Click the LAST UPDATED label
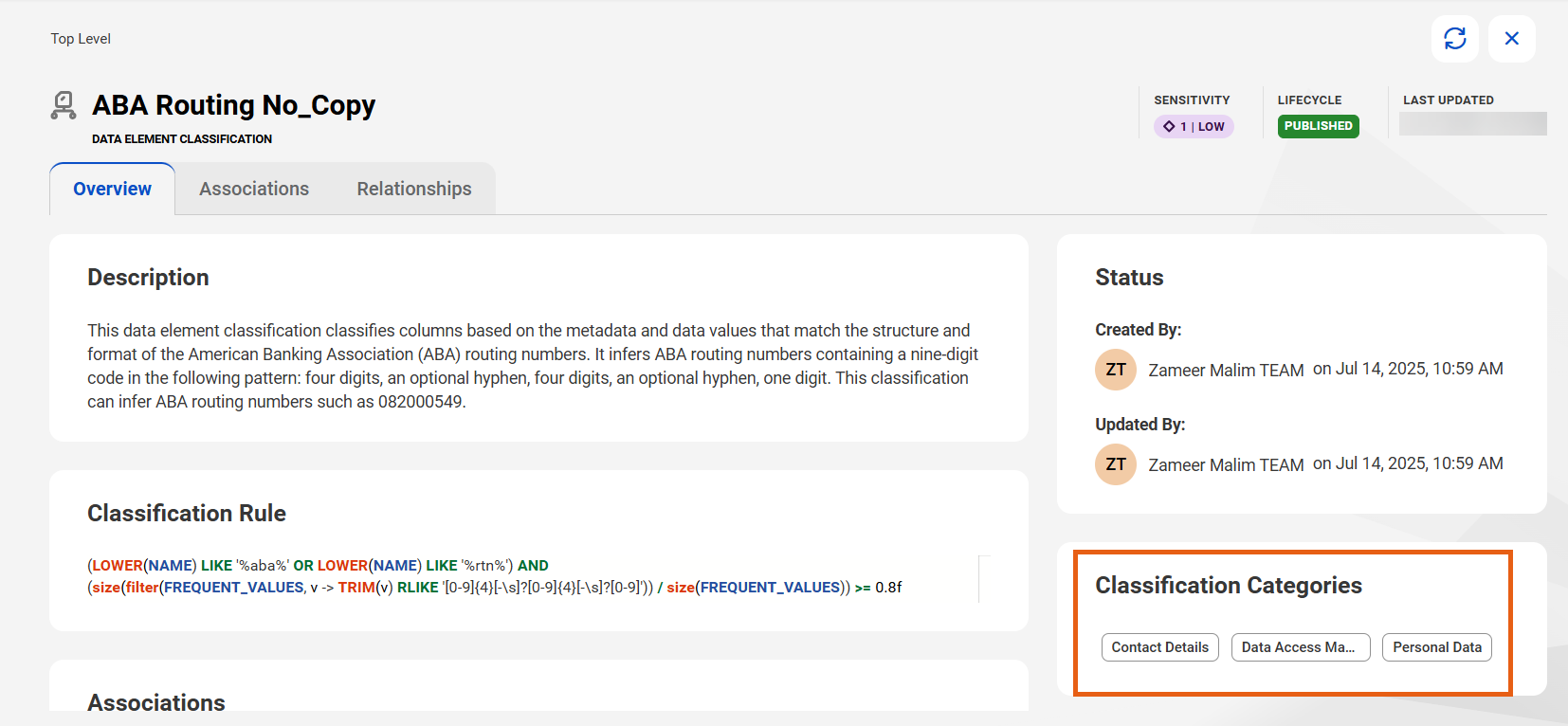The width and height of the screenshot is (1568, 726). (1448, 100)
